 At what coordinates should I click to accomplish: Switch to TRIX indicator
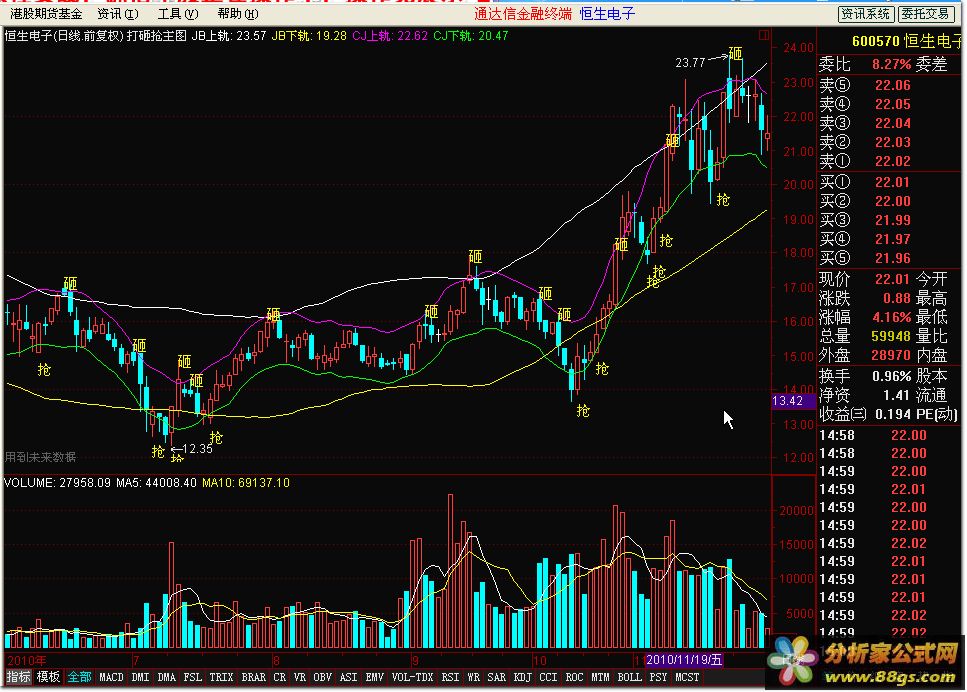(221, 677)
